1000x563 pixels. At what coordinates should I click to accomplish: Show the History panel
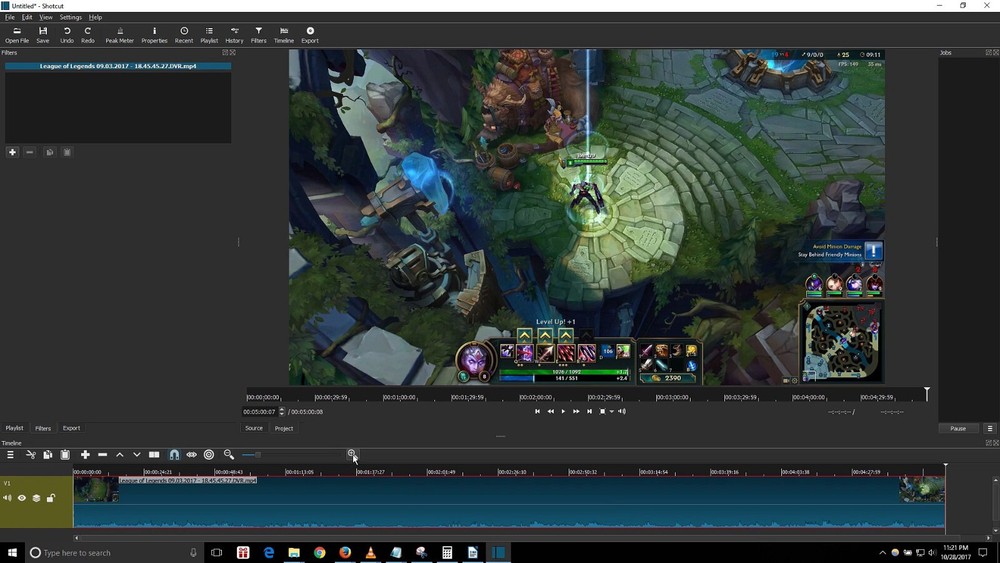click(x=234, y=35)
